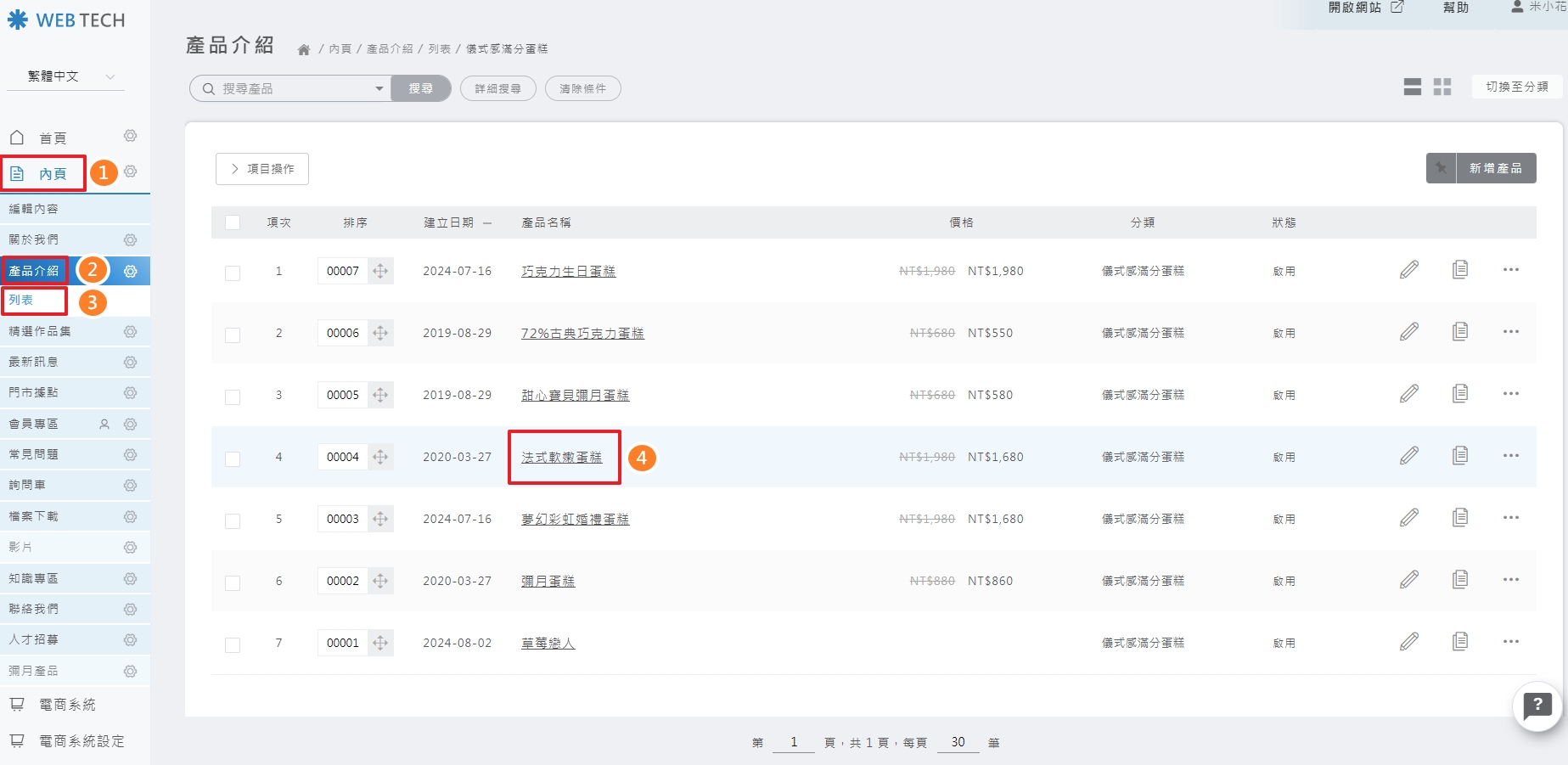Tick the select-all checkbox in table header
The image size is (1568, 765).
pyautogui.click(x=233, y=222)
